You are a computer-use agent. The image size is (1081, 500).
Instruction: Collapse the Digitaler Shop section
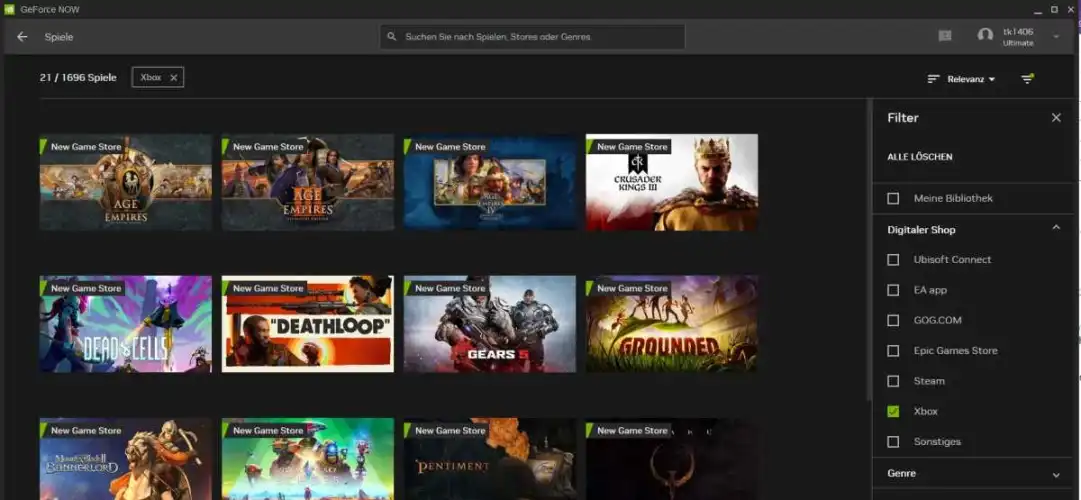pyautogui.click(x=1056, y=230)
